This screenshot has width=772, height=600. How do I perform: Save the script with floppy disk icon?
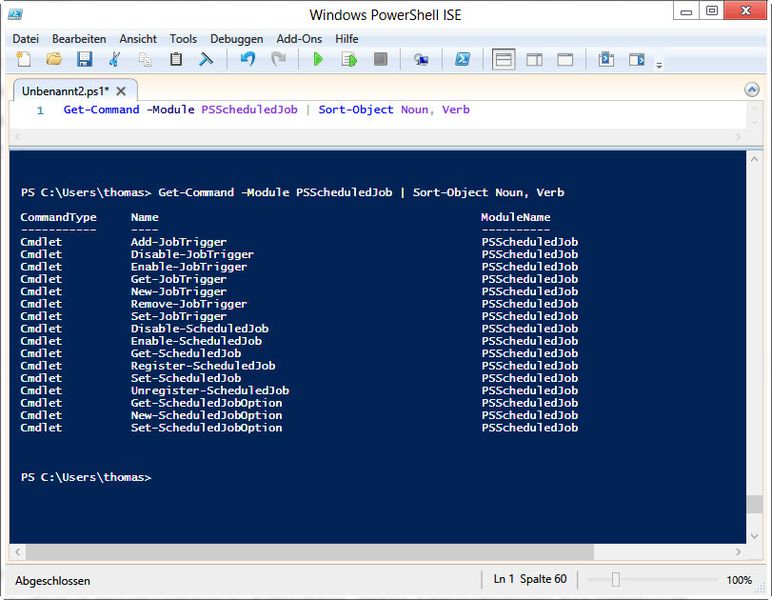pos(84,60)
